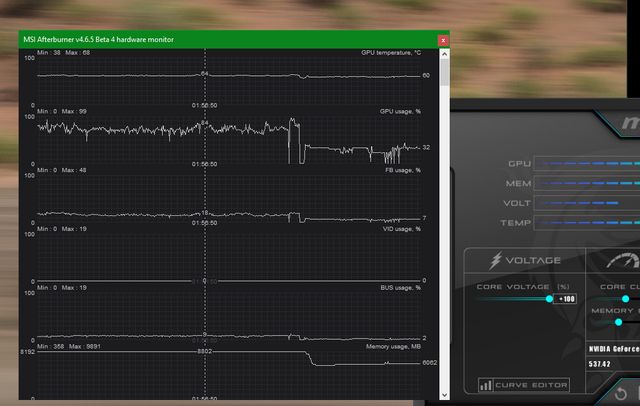Click the lightning bolt Voltage icon

click(496, 261)
